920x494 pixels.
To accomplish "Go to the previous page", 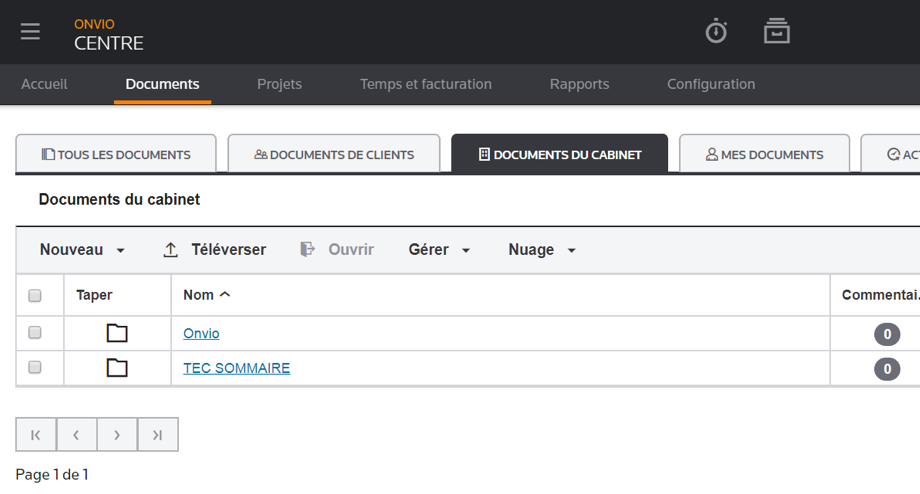I will coord(76,435).
